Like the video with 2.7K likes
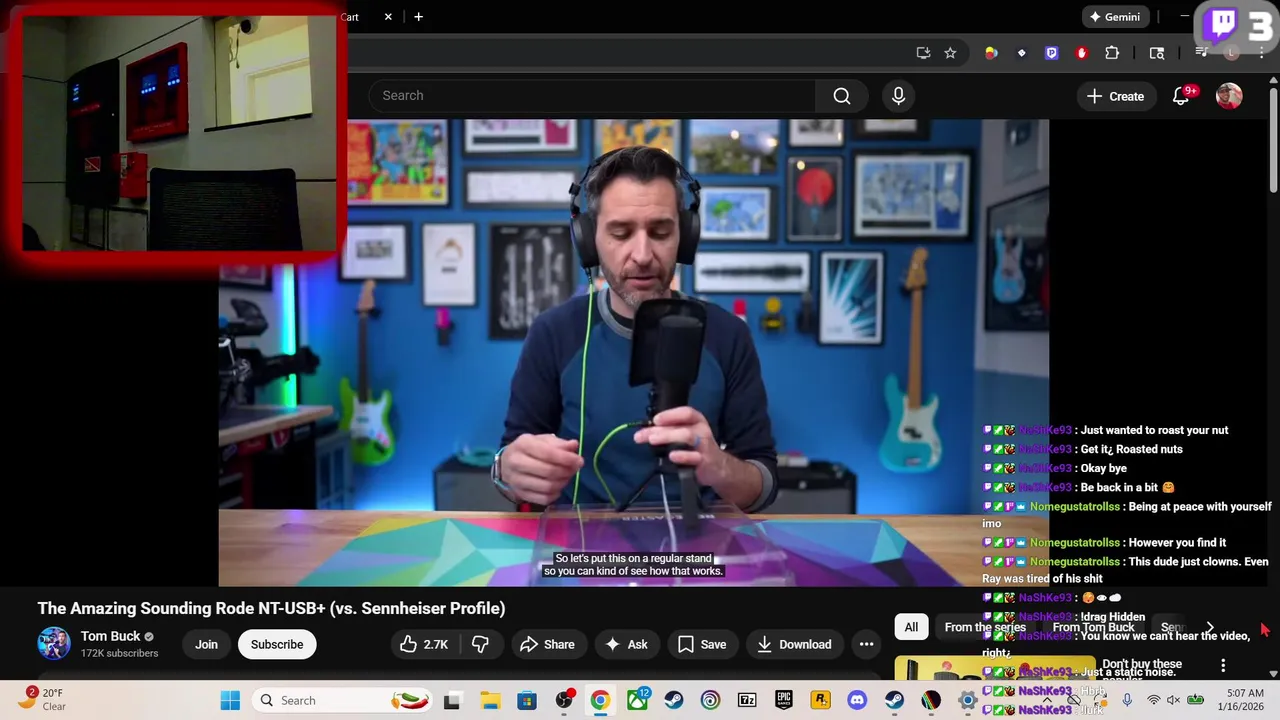The width and height of the screenshot is (1280, 720). pyautogui.click(x=424, y=644)
